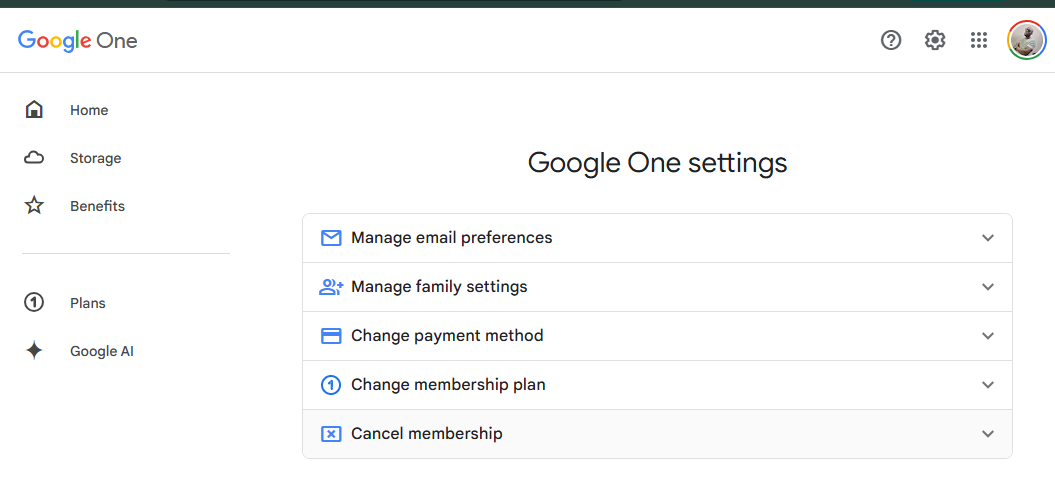Click the Google One logo
Image resolution: width=1055 pixels, height=502 pixels.
(x=78, y=40)
